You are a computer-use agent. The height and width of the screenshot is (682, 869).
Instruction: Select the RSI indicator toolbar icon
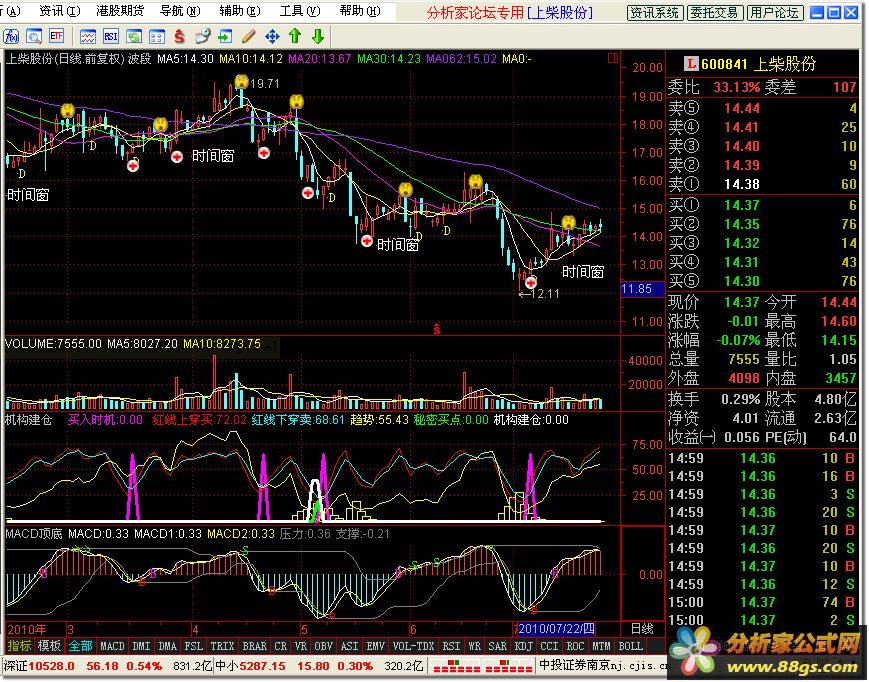coord(111,37)
